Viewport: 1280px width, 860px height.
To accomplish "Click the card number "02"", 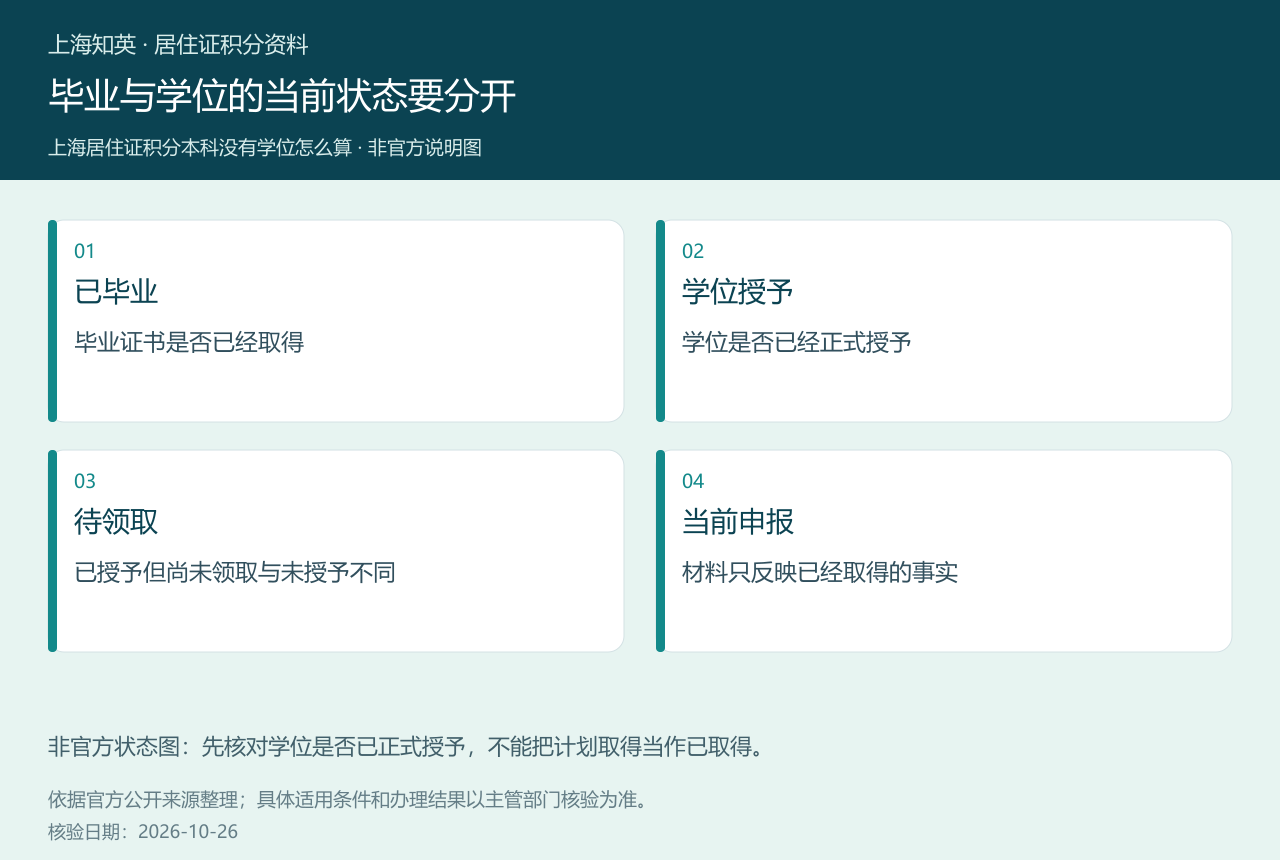I will 693,251.
